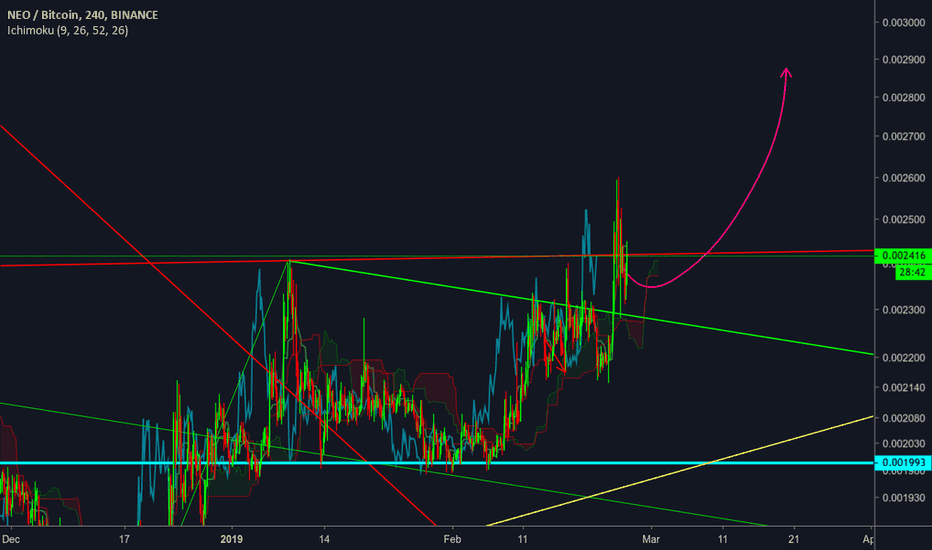Click the 11 date label after Mar

[722, 539]
